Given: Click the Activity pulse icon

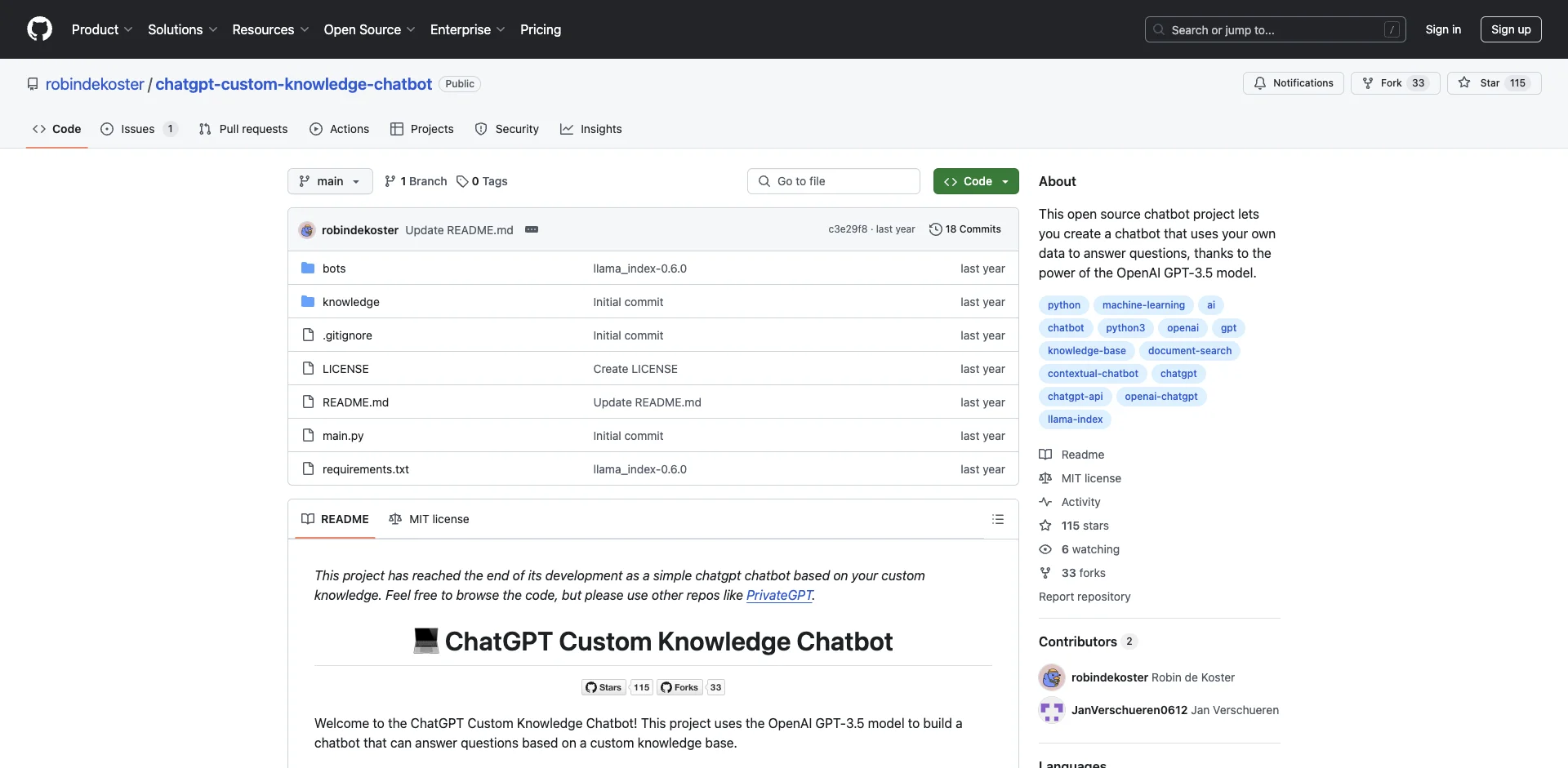Looking at the screenshot, I should click(x=1045, y=502).
